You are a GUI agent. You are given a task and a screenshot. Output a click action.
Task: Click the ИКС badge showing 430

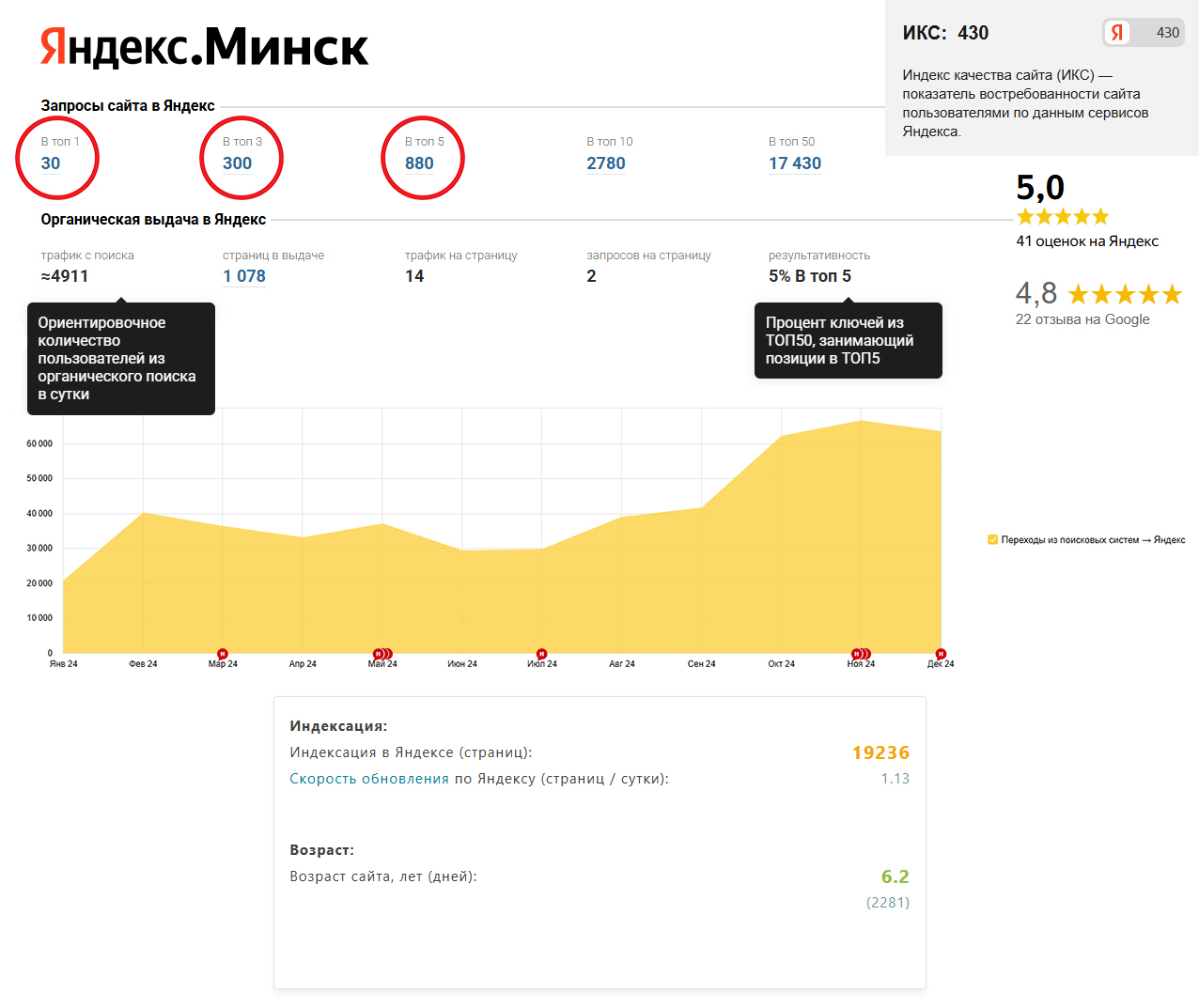(1144, 33)
